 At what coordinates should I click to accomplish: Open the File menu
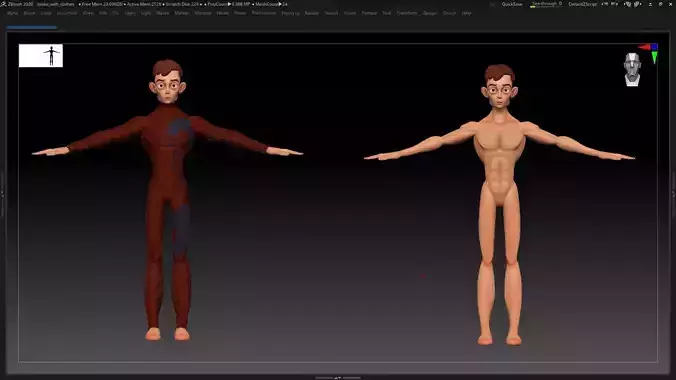(116, 13)
